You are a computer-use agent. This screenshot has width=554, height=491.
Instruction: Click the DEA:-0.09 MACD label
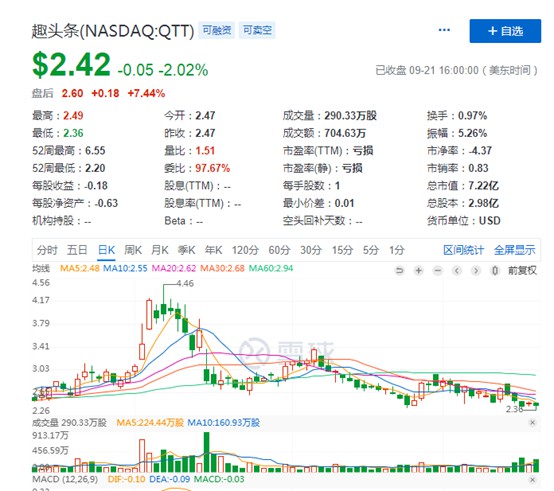170,479
